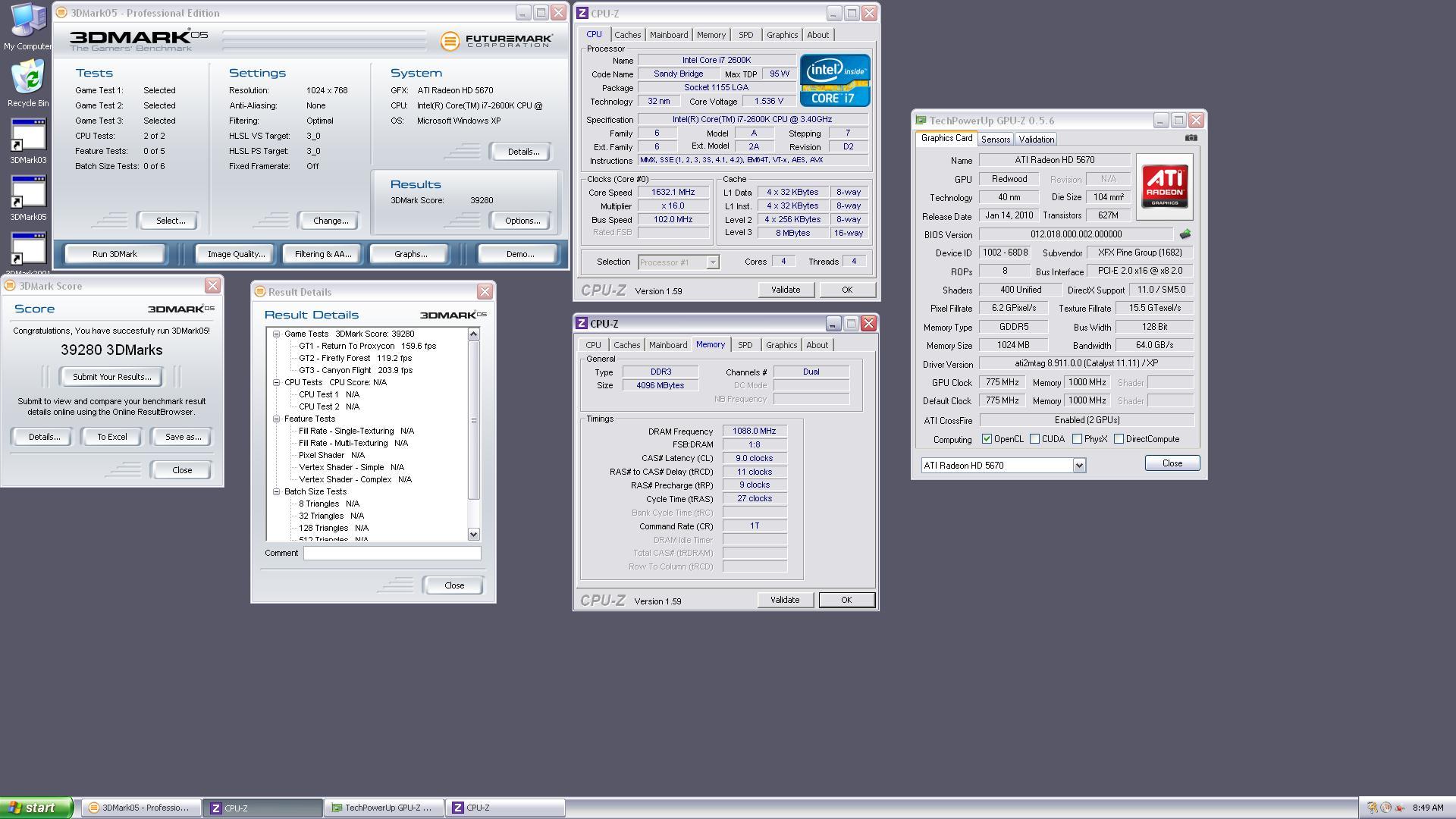
Task: Open the Caches tab in top CPU-Z
Action: (627, 35)
